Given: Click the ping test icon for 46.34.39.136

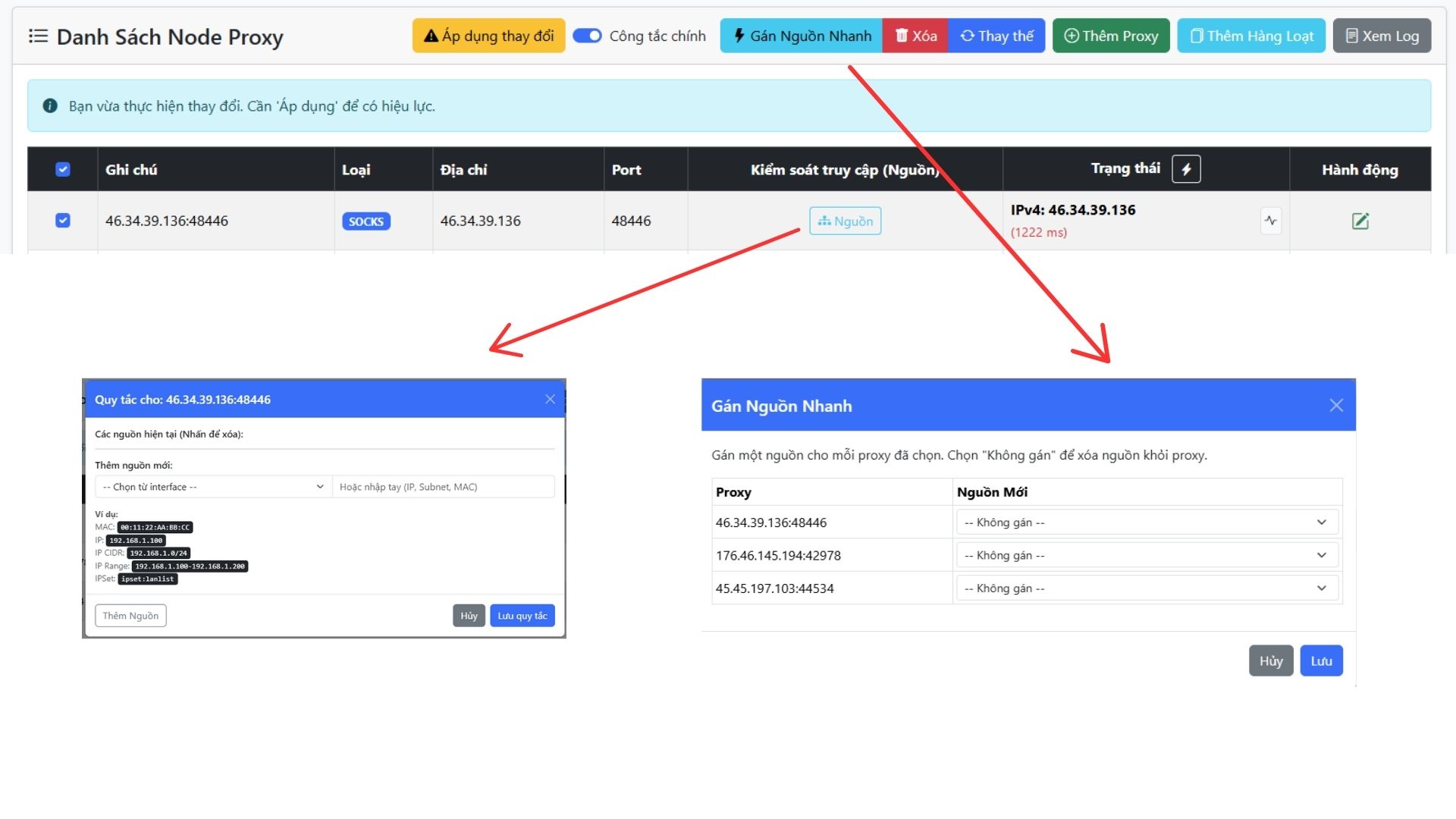Looking at the screenshot, I should pos(1271,221).
